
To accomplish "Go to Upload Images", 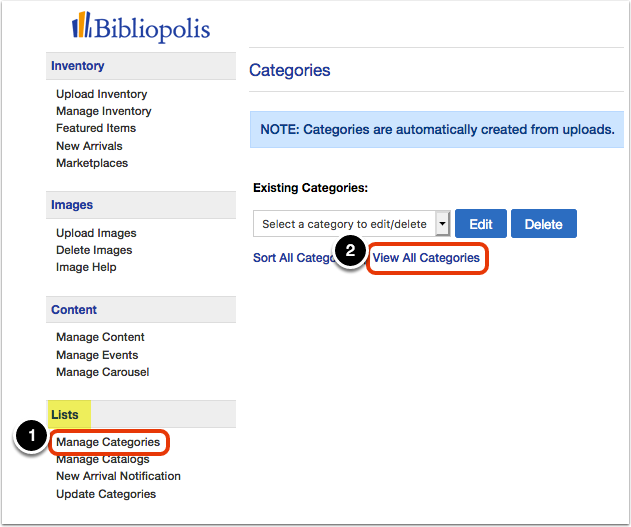I will [x=96, y=233].
